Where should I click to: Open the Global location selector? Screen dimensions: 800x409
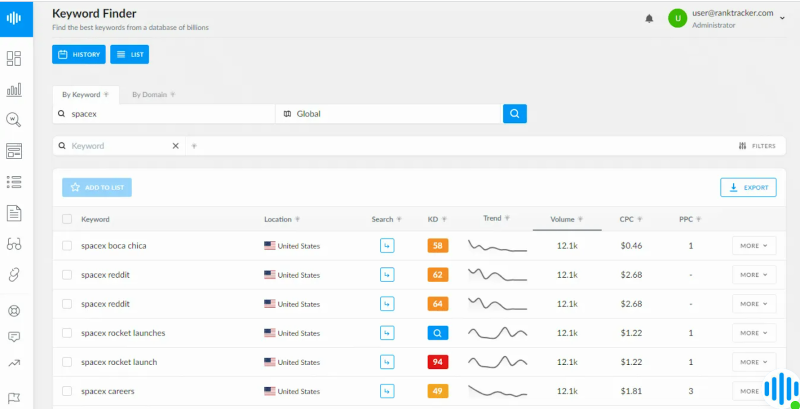(389, 114)
